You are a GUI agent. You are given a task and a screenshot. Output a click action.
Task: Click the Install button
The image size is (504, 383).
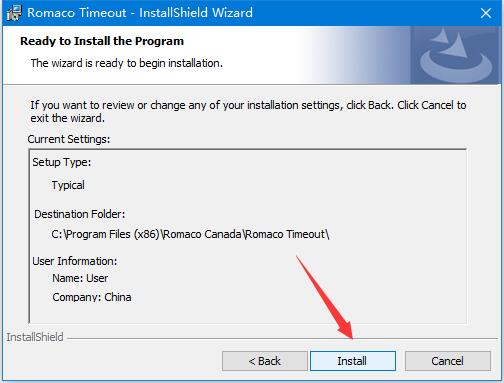353,361
